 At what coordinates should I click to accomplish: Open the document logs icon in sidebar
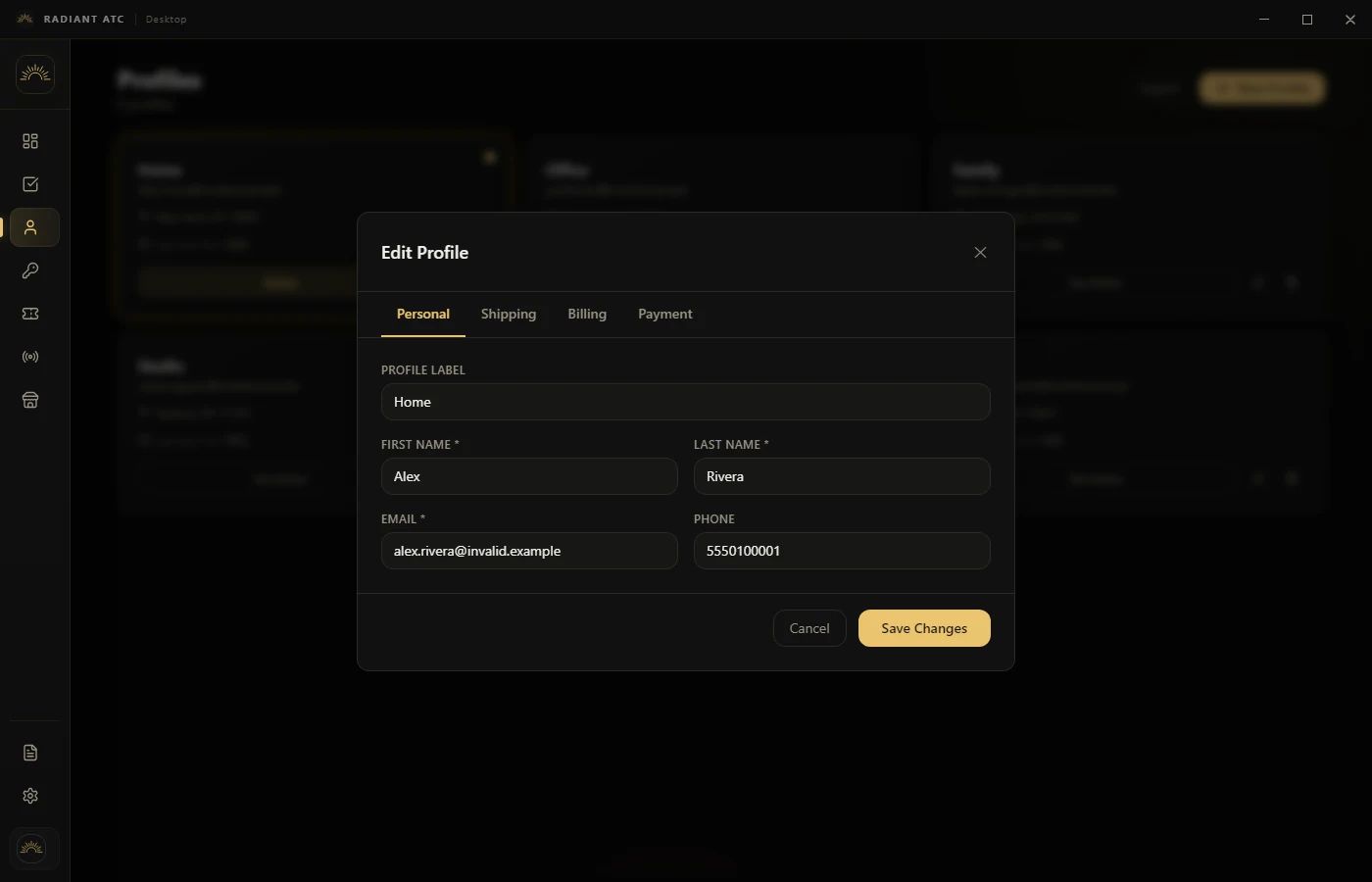[x=30, y=753]
